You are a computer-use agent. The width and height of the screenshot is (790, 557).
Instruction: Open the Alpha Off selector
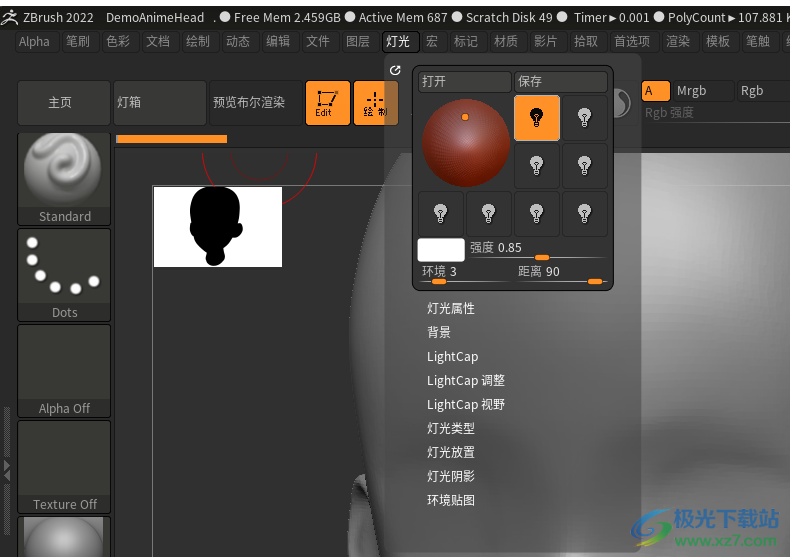(x=64, y=371)
